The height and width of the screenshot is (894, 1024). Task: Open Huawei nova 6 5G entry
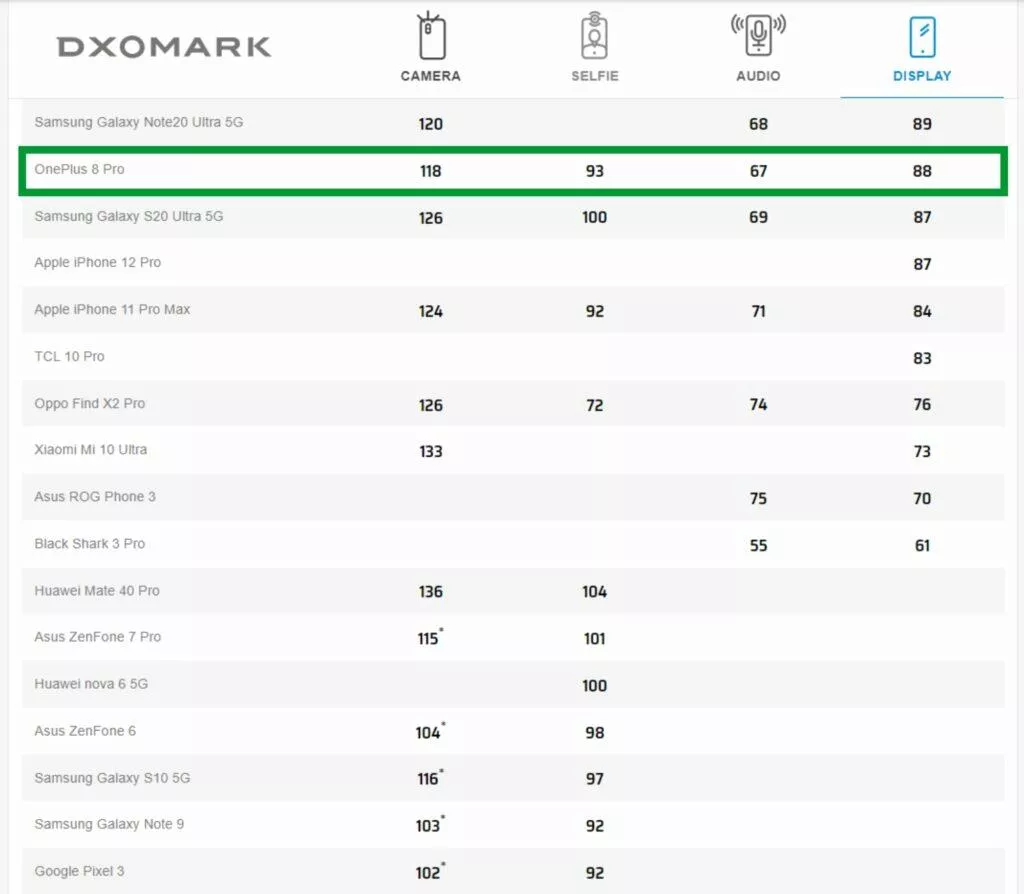click(x=91, y=684)
